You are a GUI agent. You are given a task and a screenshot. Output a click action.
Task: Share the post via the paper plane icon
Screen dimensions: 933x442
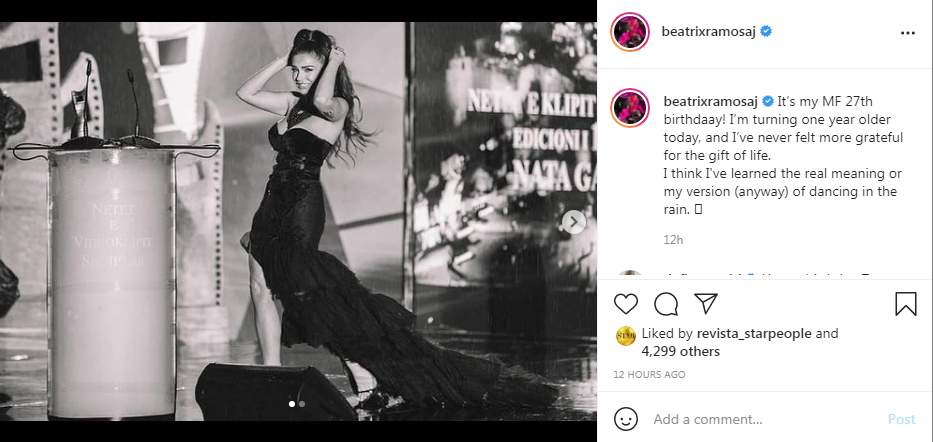coord(705,303)
